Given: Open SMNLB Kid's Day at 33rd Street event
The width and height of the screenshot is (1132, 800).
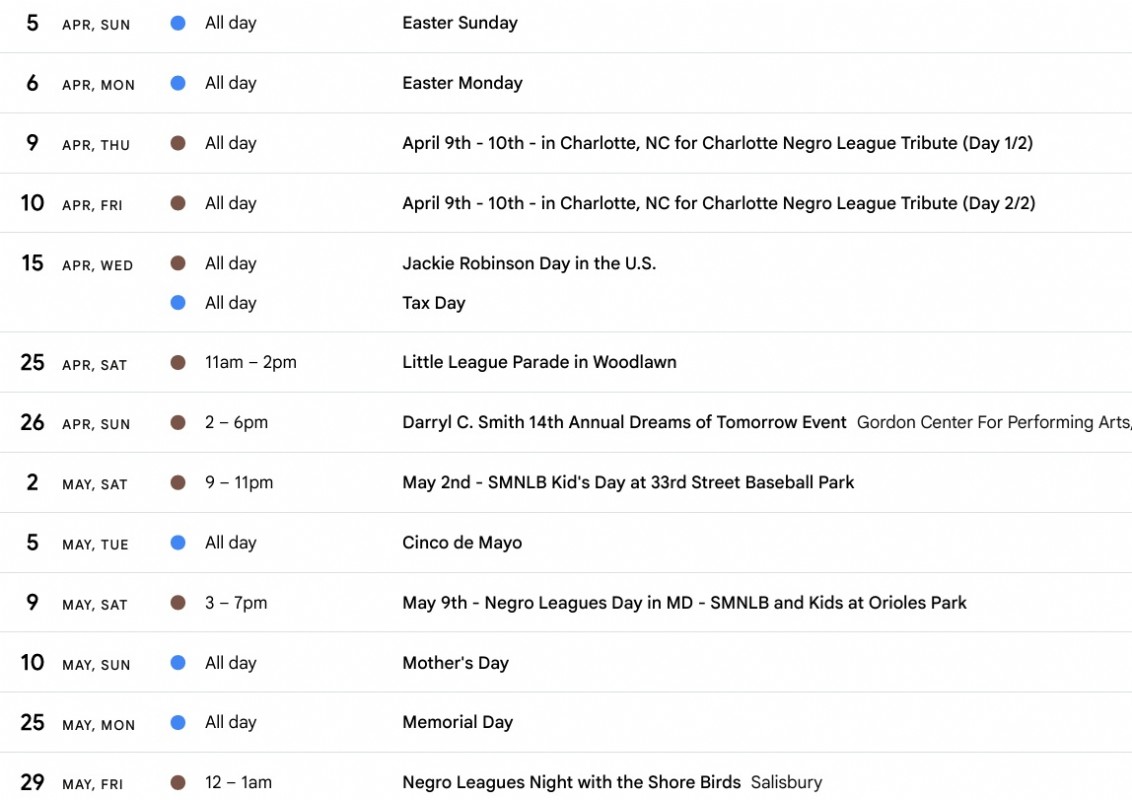Looking at the screenshot, I should 628,482.
